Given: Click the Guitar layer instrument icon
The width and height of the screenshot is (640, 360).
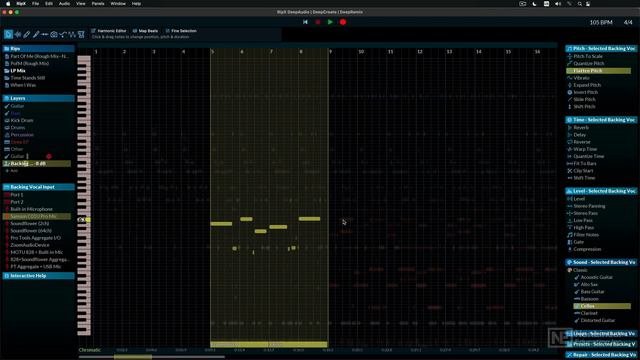Looking at the screenshot, I should pos(7,106).
